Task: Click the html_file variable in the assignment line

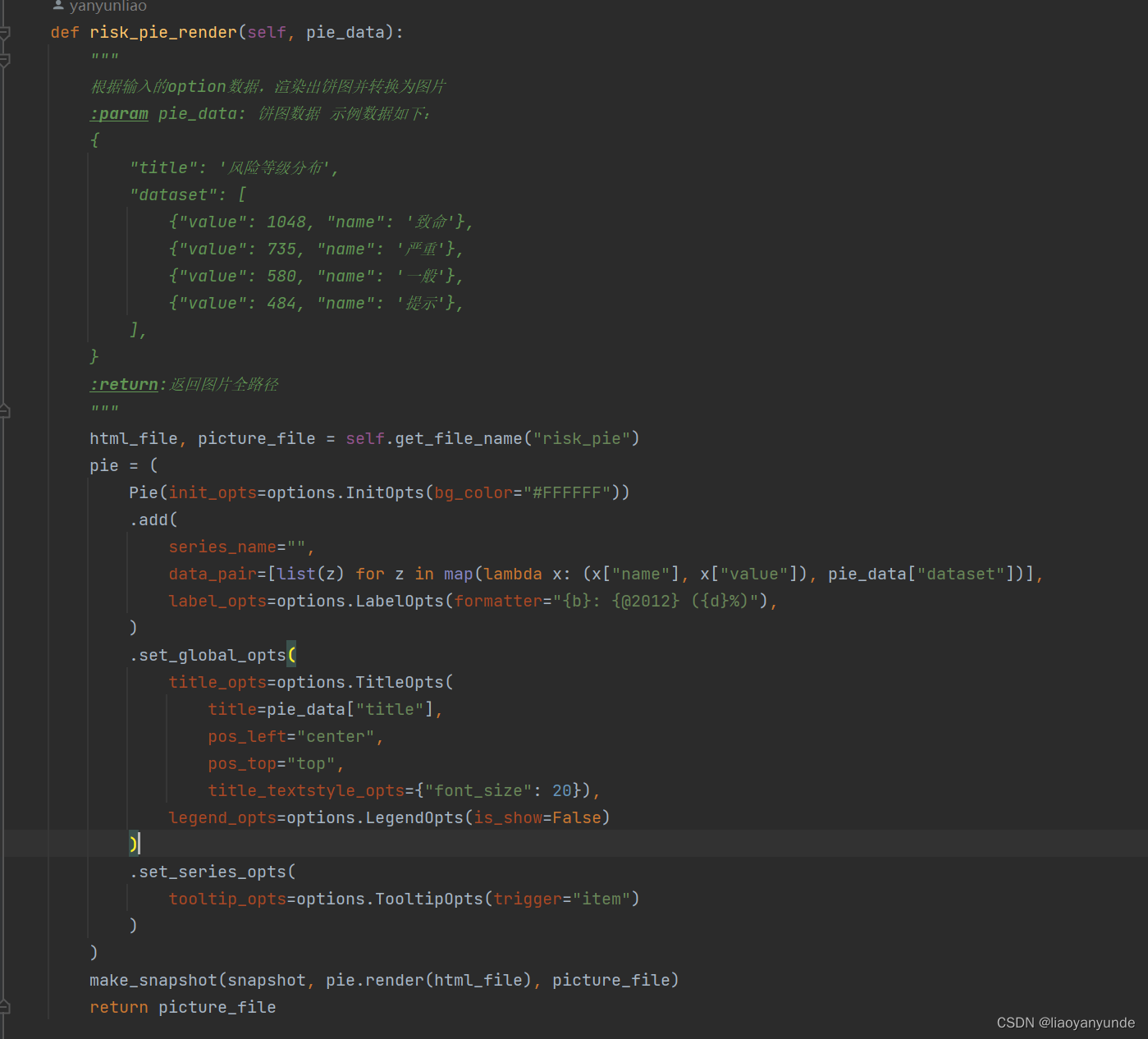Action: [x=134, y=439]
